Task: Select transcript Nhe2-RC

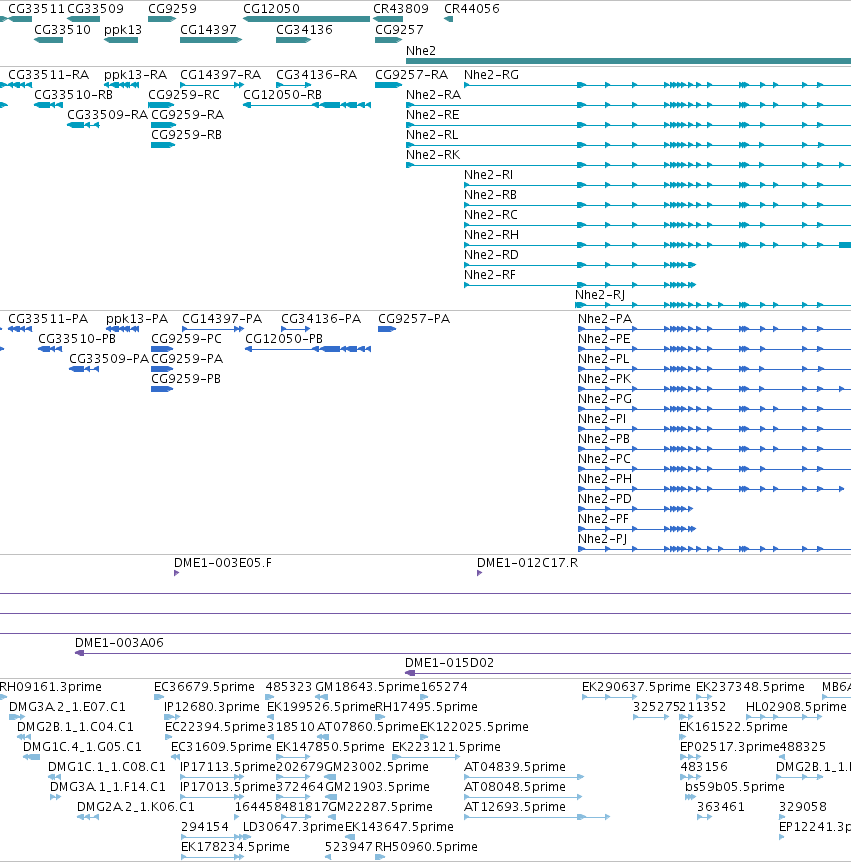Action: (490, 215)
